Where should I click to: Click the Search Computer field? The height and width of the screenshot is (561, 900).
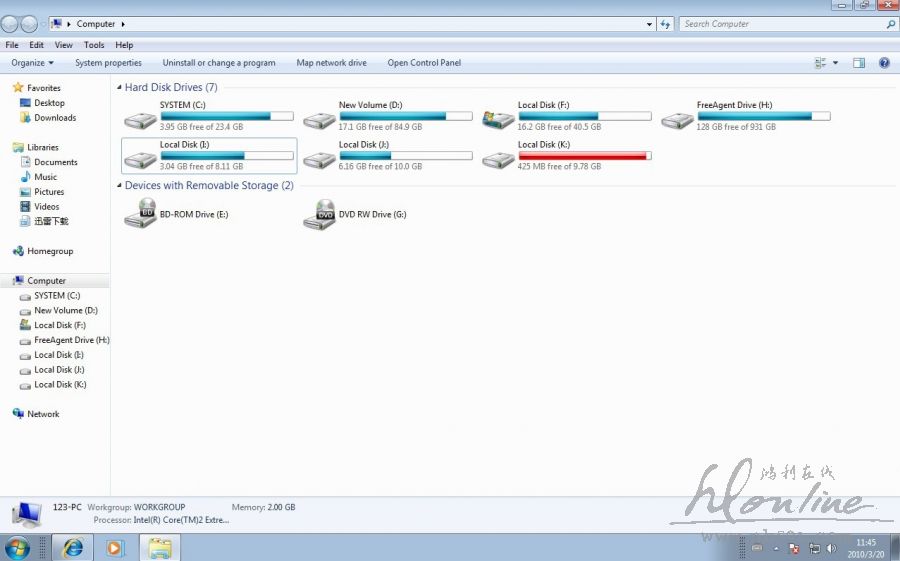click(788, 24)
